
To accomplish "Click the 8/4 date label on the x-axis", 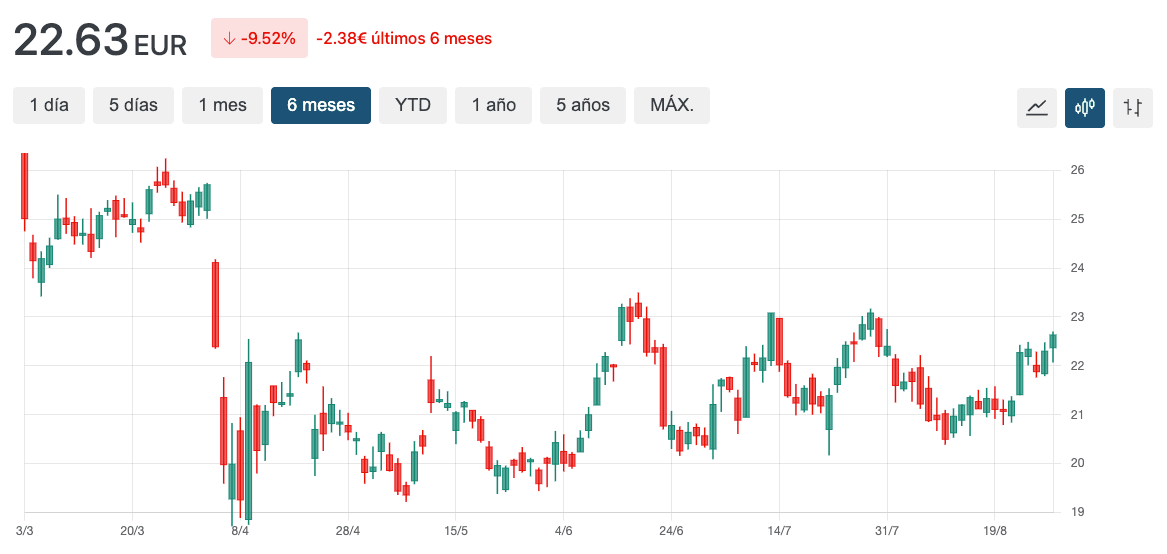I will [x=240, y=530].
